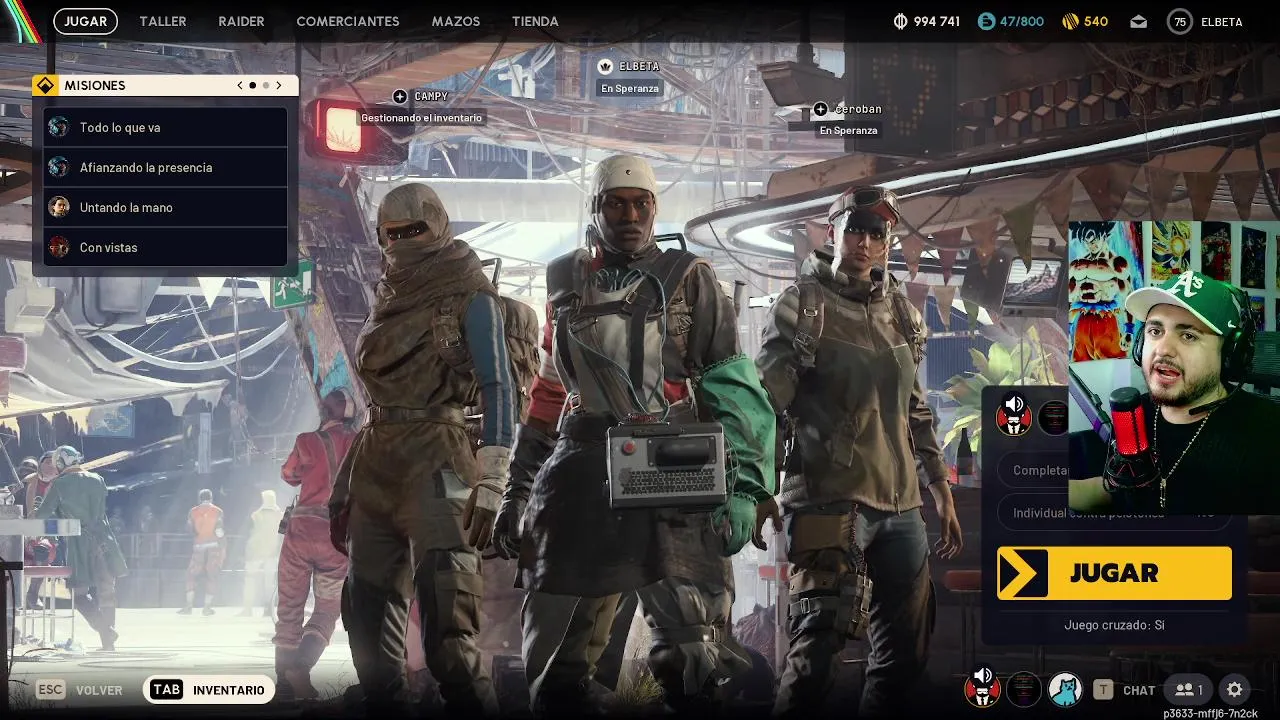Click the ESC key hint
The height and width of the screenshot is (720, 1280).
[50, 689]
